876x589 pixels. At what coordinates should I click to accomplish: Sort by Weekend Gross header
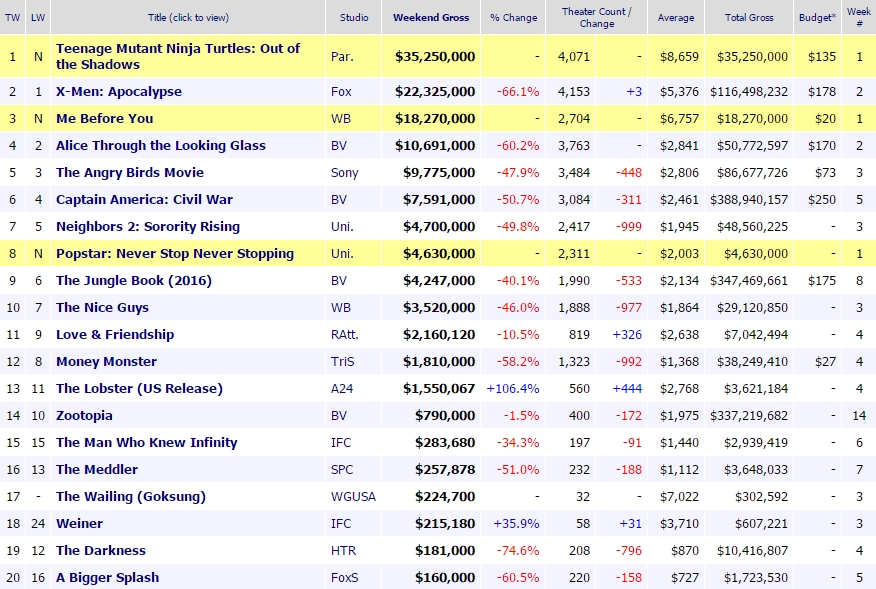point(431,17)
